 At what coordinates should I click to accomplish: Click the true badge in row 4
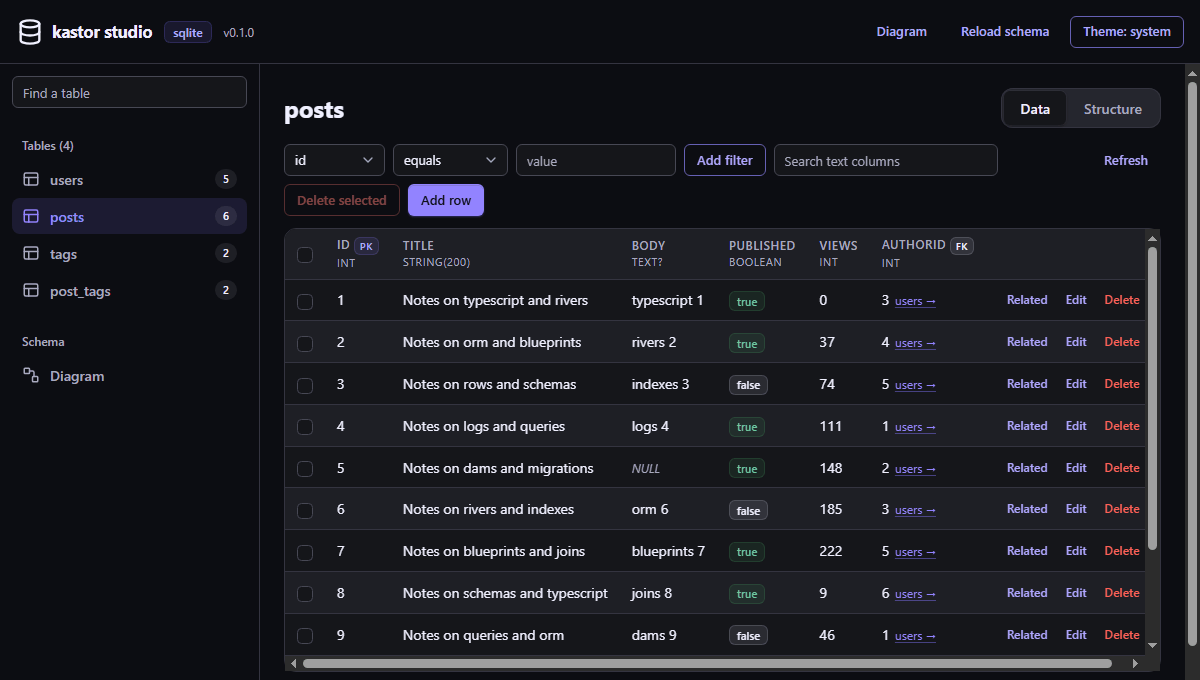click(747, 427)
